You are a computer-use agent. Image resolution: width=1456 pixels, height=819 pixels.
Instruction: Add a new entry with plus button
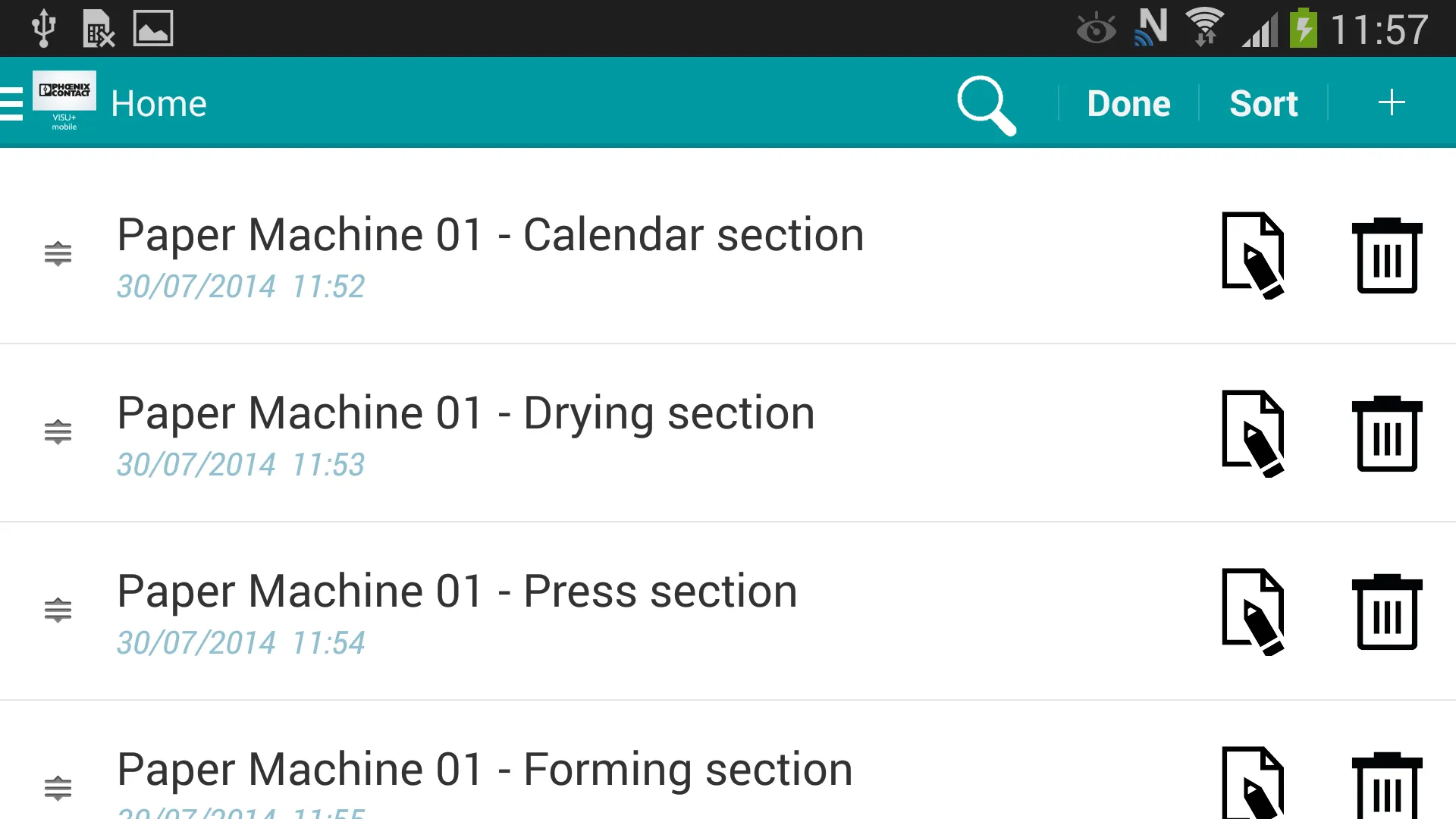click(1392, 103)
